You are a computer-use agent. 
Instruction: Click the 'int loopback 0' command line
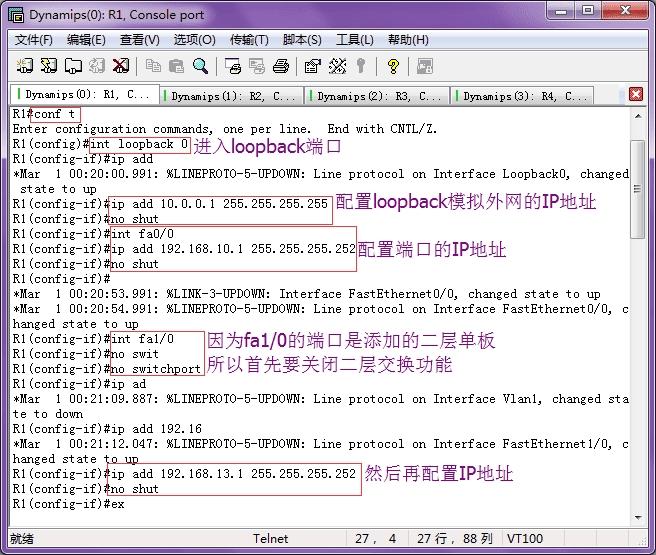[139, 144]
